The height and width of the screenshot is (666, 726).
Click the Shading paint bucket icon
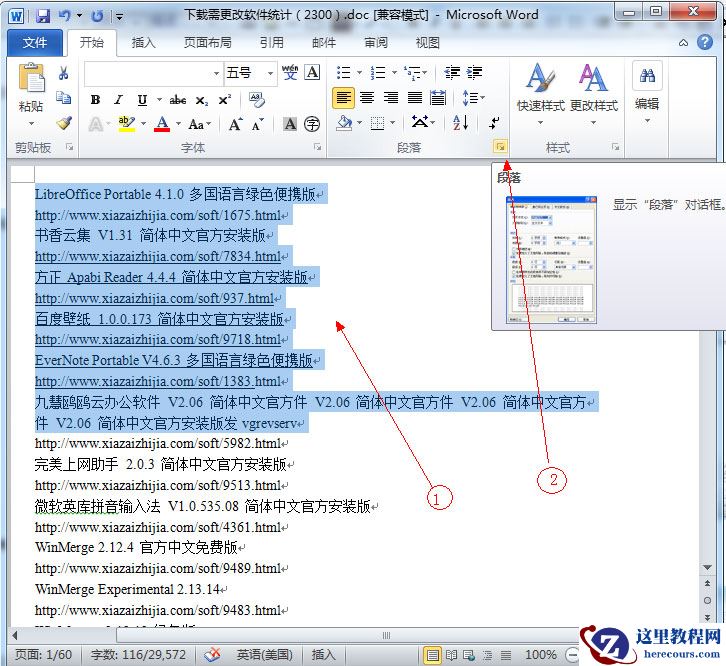[x=344, y=123]
